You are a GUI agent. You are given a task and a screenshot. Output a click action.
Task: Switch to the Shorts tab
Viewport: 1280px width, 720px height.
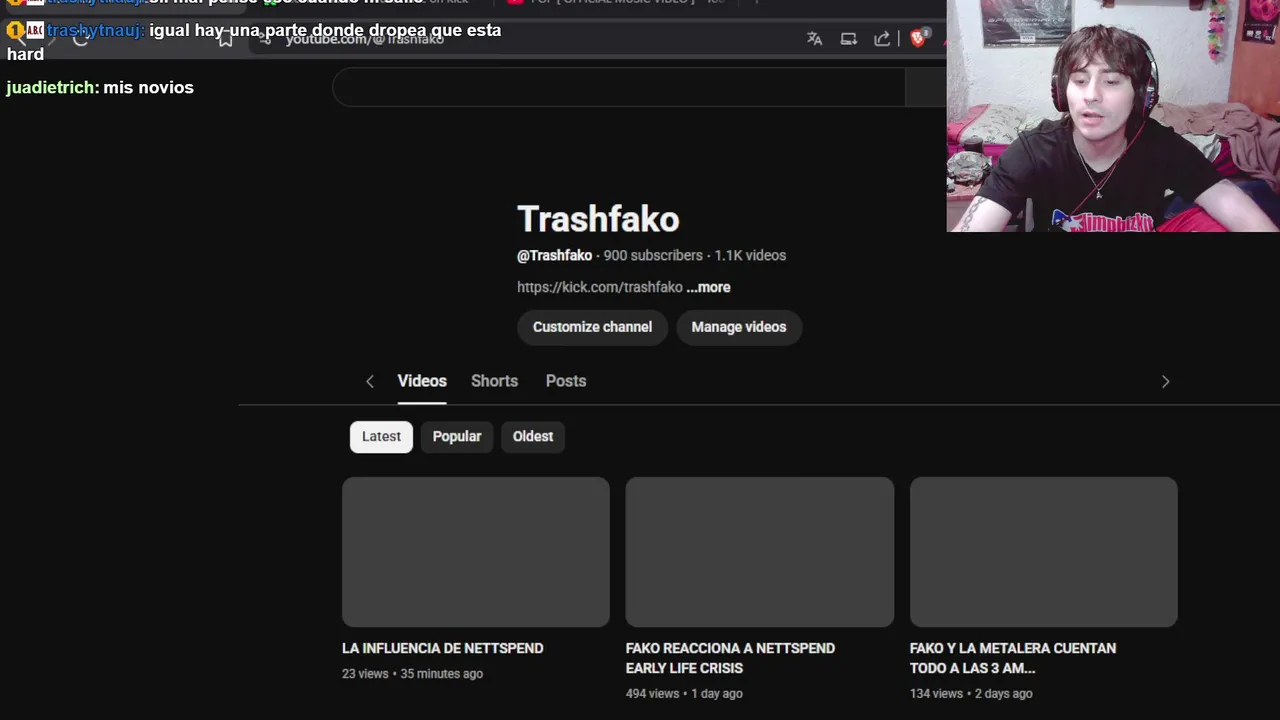tap(494, 381)
